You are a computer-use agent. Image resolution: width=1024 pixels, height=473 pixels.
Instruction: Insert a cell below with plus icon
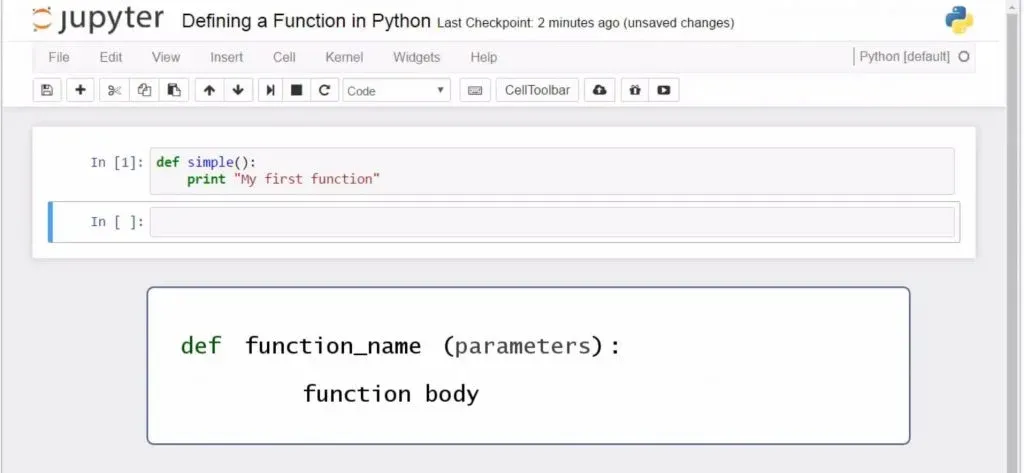pyautogui.click(x=80, y=90)
